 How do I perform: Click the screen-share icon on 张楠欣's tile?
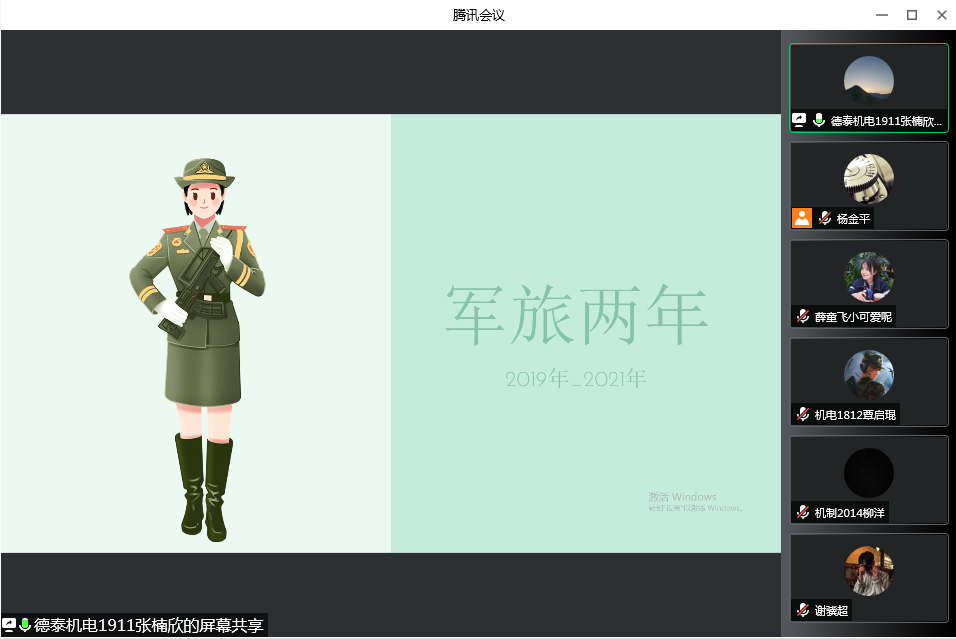pos(799,120)
